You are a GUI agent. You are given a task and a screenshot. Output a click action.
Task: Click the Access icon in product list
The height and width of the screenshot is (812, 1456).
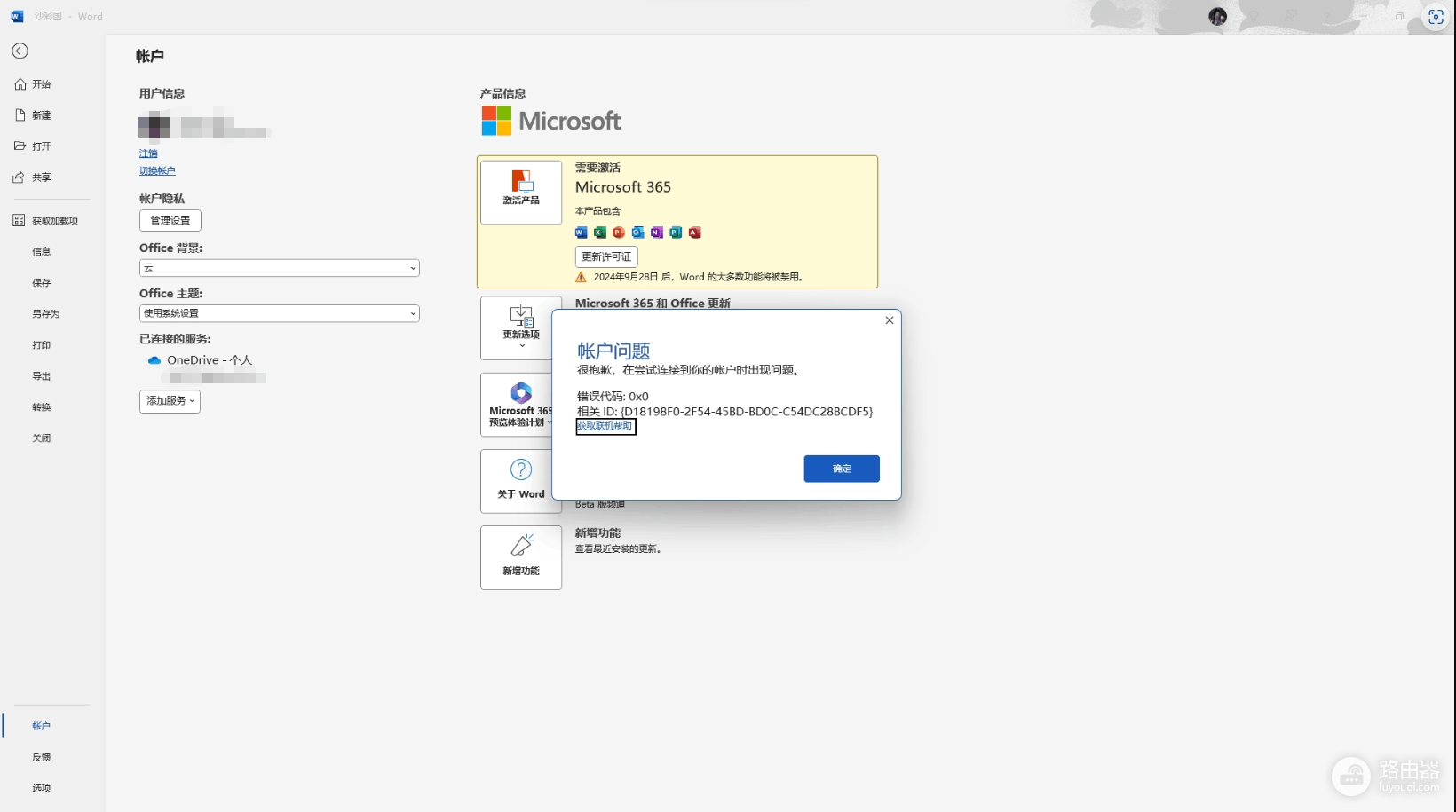[695, 233]
